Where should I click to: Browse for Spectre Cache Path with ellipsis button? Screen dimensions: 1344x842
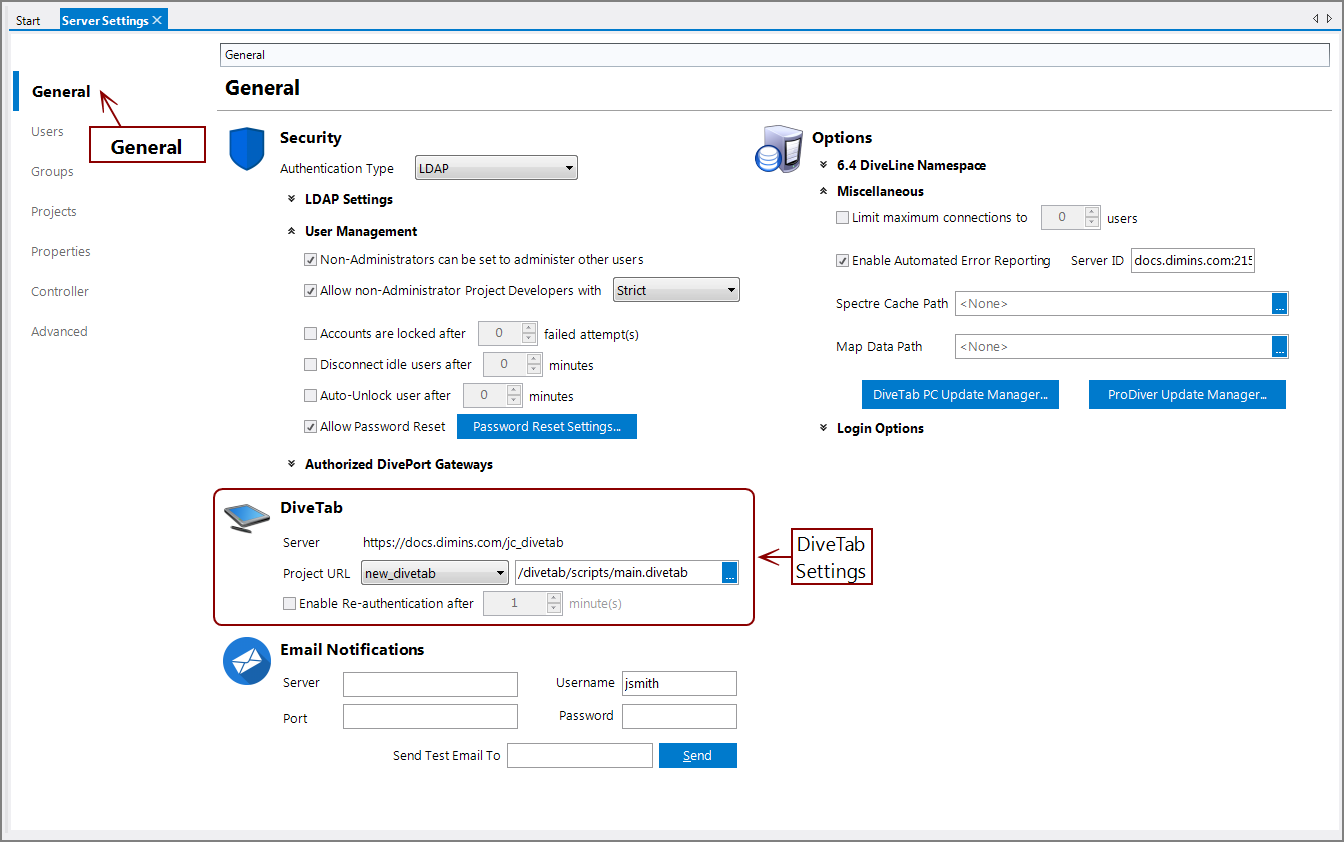tap(1280, 304)
